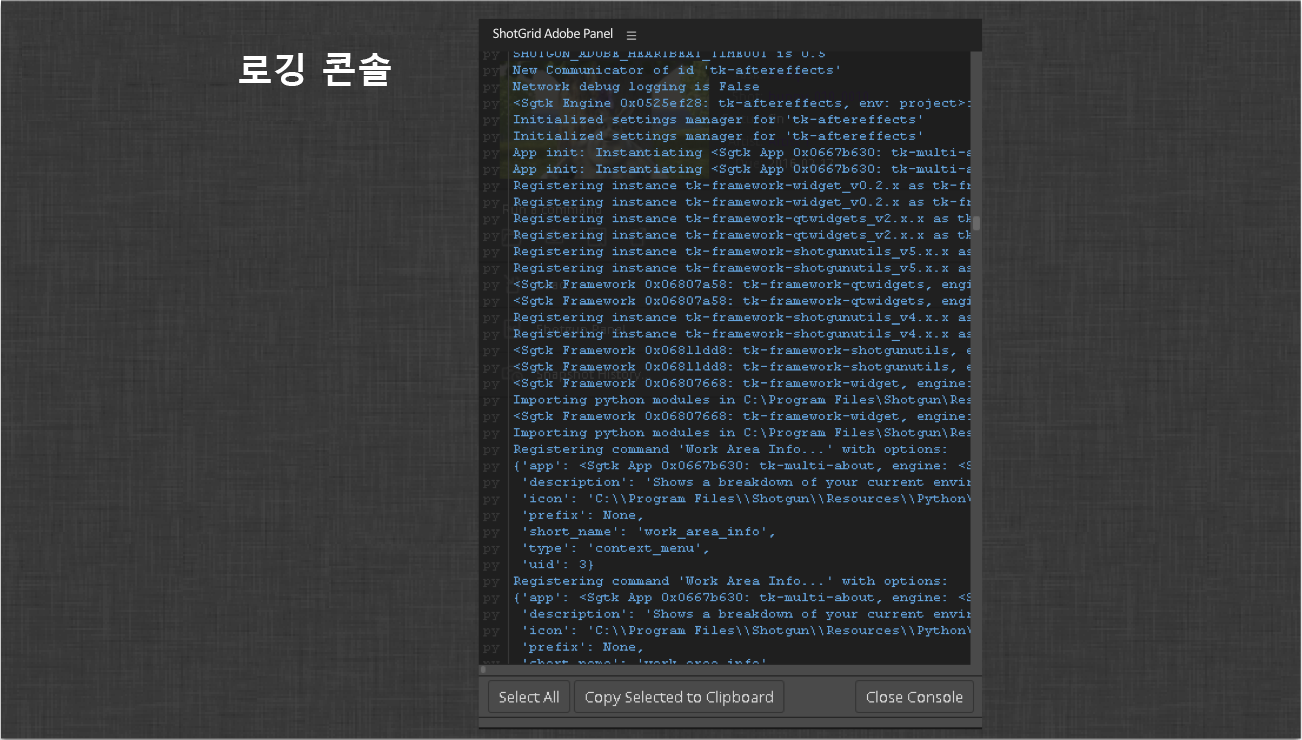Click the "'type': 'context_menu'" log line

coord(615,548)
